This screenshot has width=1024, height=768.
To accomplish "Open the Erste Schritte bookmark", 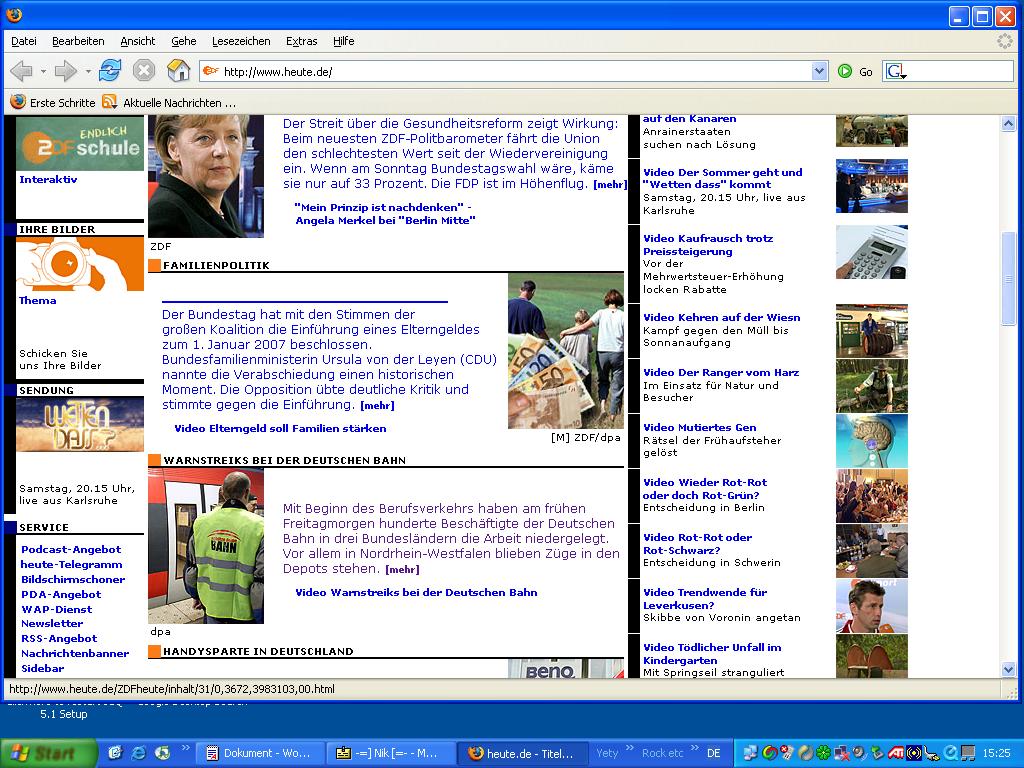I will point(53,103).
